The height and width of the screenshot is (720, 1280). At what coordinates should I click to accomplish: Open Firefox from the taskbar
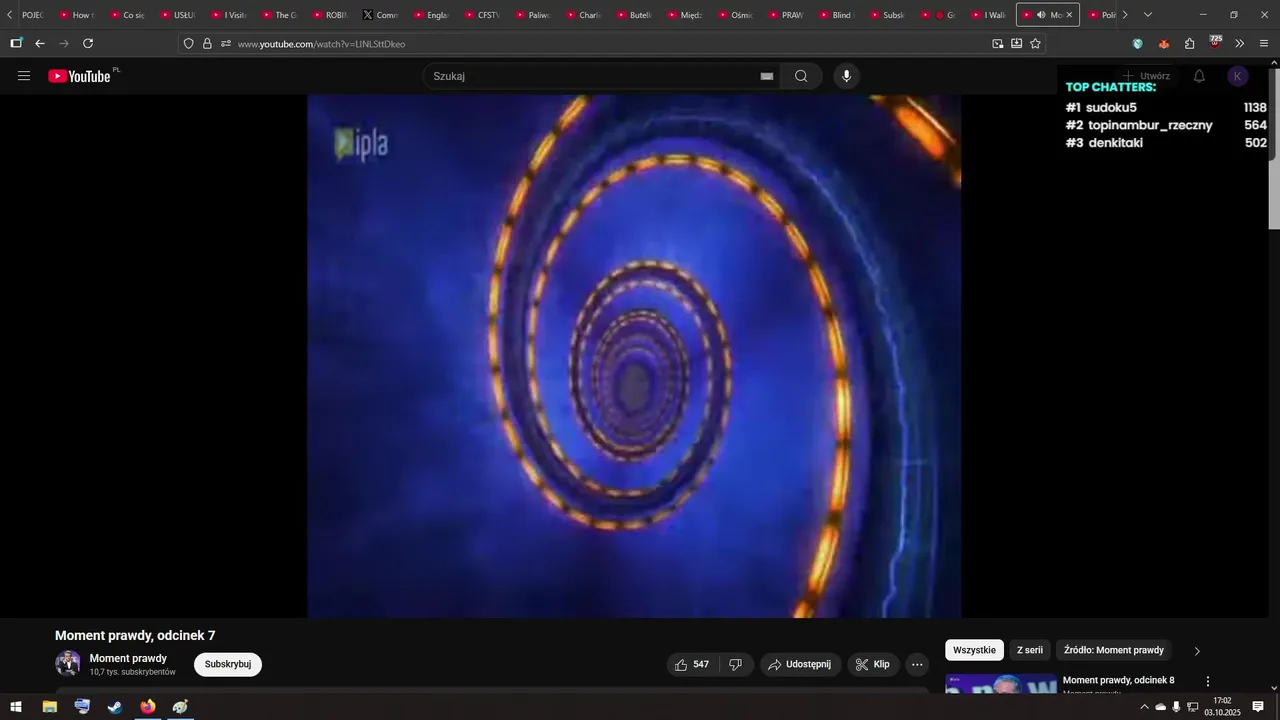pos(148,707)
